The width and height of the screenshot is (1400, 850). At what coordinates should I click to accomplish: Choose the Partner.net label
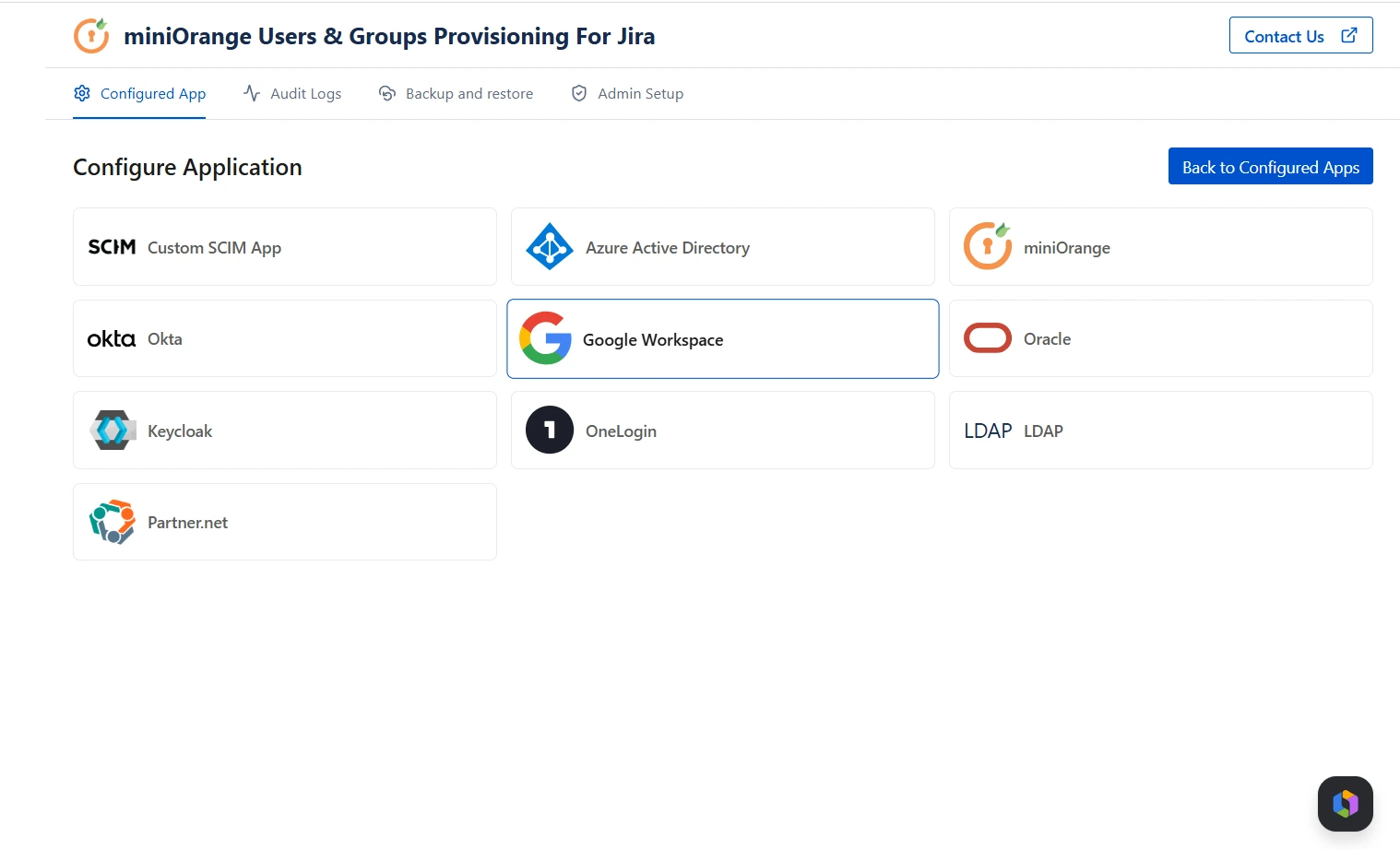pyautogui.click(x=187, y=522)
